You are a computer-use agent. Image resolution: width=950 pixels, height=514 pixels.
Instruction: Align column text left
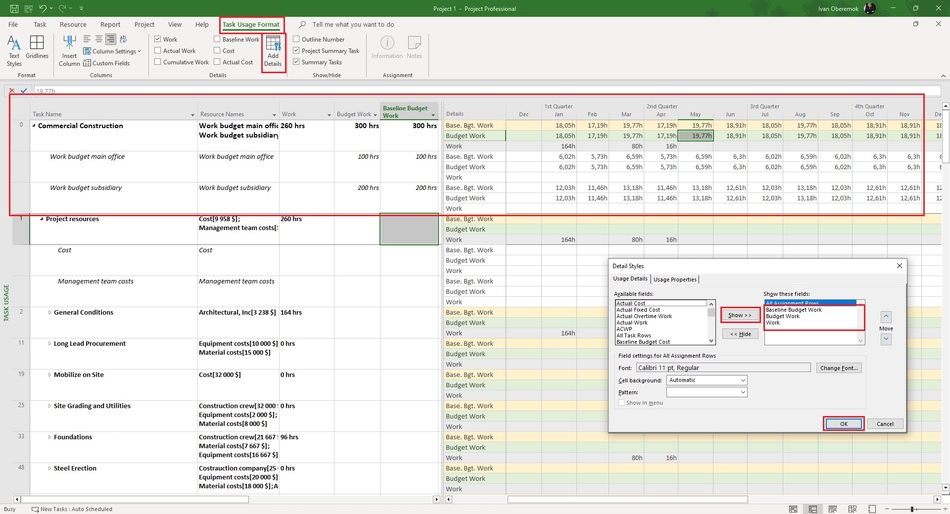pyautogui.click(x=87, y=39)
